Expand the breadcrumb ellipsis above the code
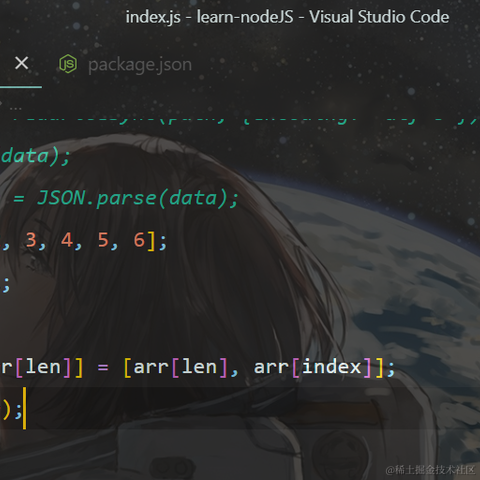 16,108
